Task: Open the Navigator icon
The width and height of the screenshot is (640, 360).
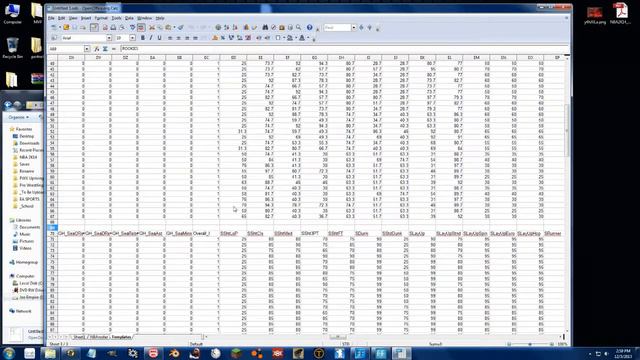Action: (x=273, y=27)
